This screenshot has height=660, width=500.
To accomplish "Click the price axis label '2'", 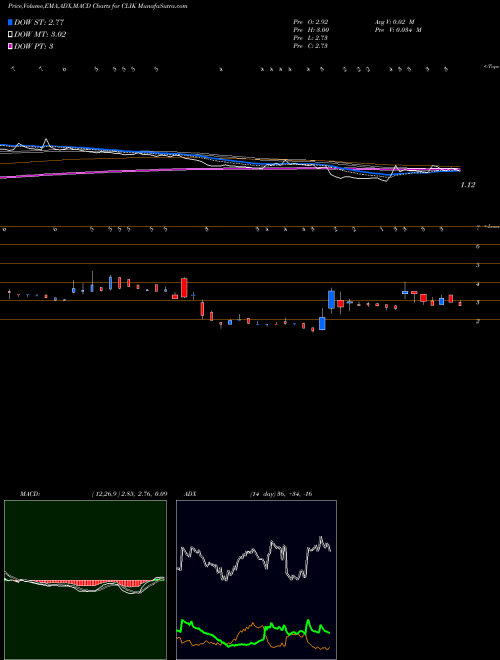I will 478,322.
